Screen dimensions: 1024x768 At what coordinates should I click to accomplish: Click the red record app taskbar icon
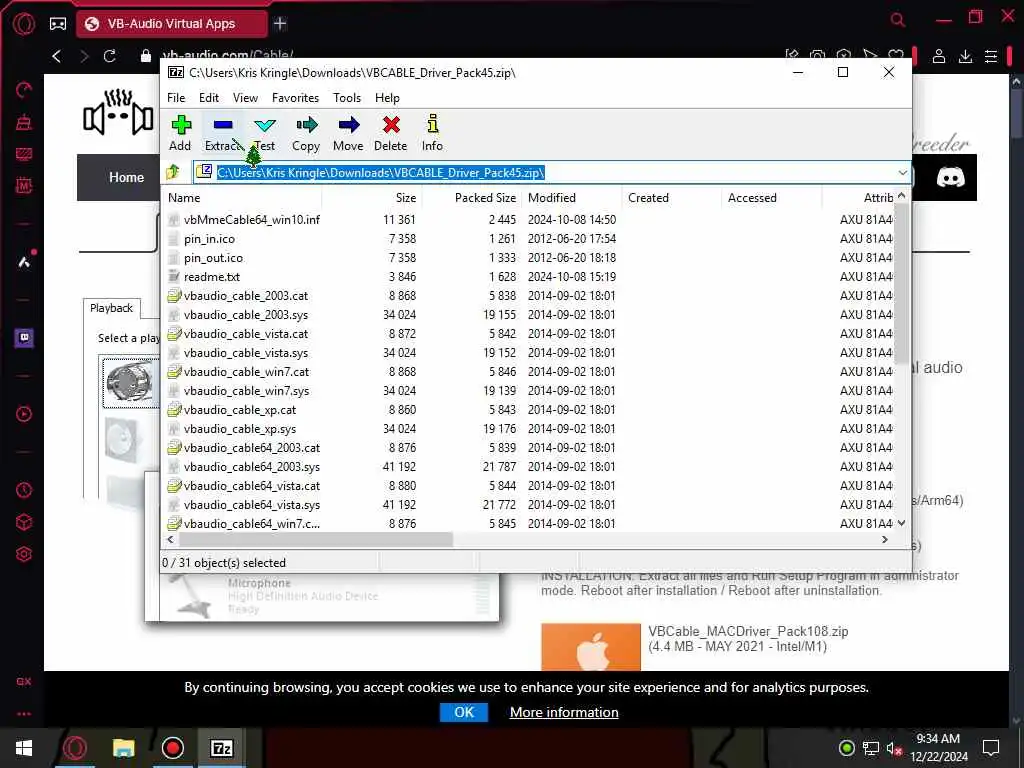click(x=172, y=748)
